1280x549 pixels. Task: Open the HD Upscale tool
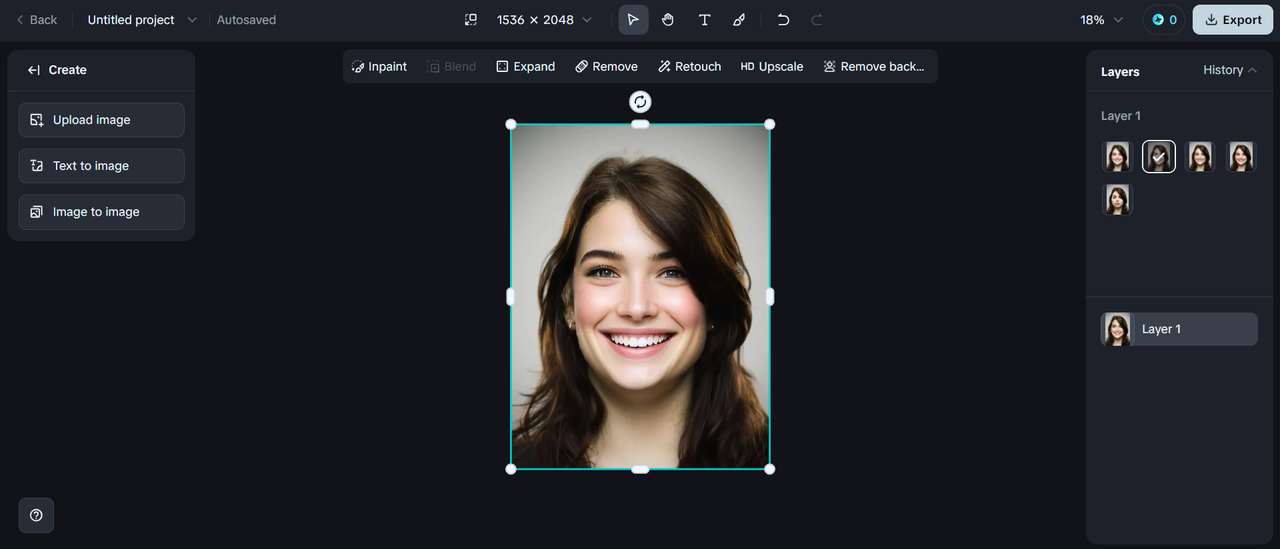click(772, 67)
